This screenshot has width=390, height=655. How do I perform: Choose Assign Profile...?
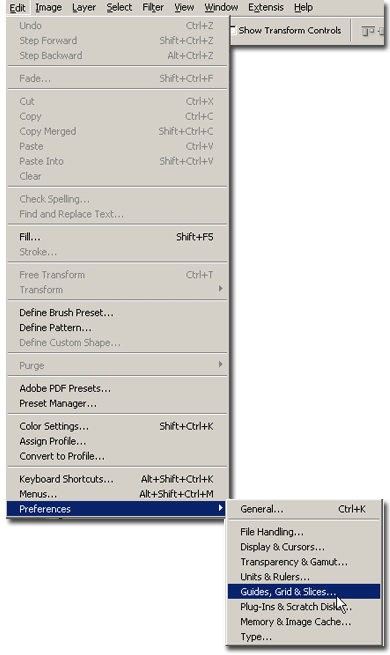(x=117, y=441)
